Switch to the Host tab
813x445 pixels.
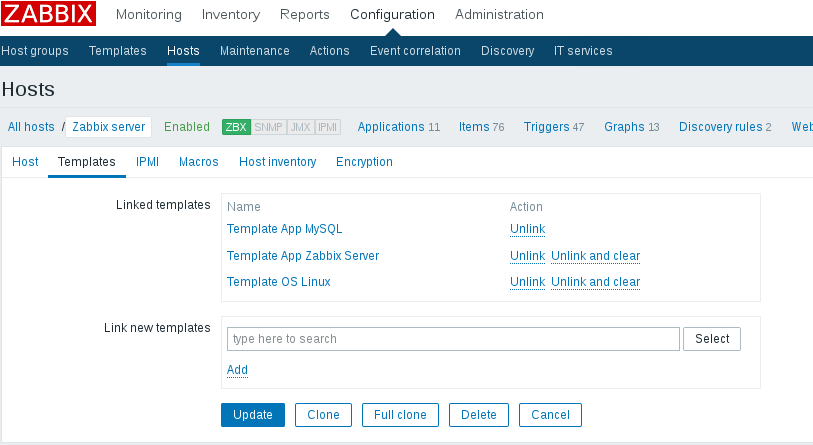pyautogui.click(x=25, y=162)
